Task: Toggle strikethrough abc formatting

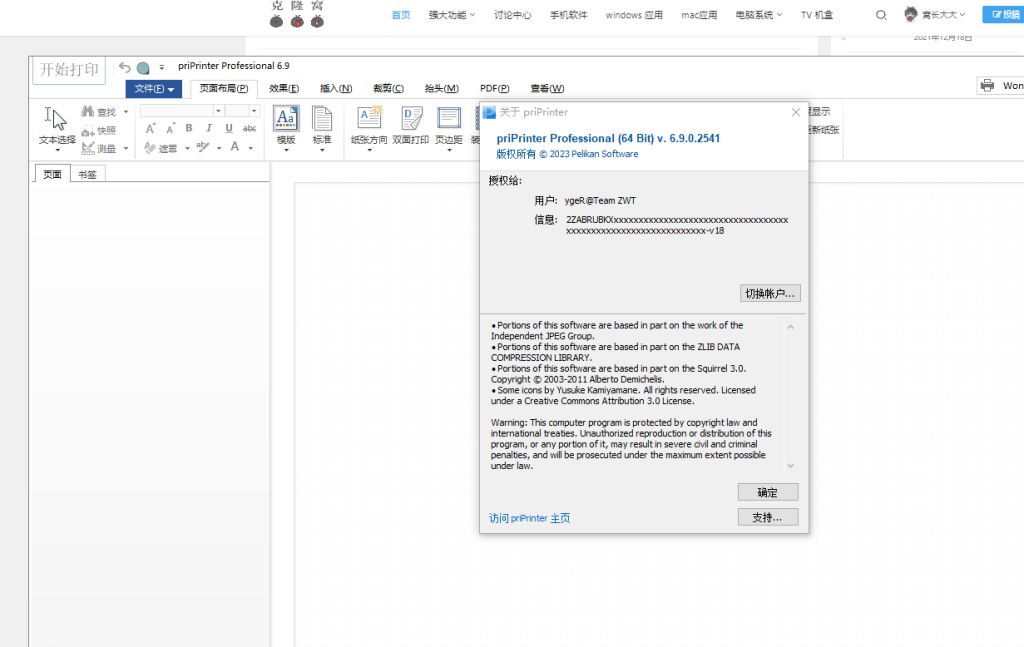Action: (249, 128)
